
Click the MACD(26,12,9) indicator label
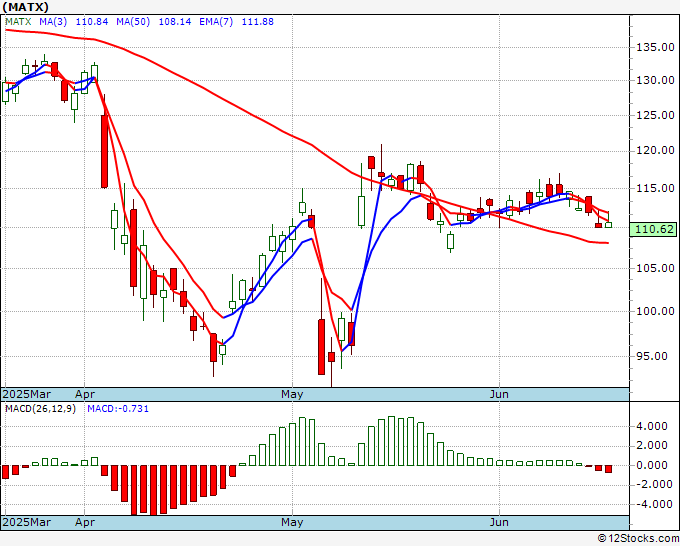point(40,409)
